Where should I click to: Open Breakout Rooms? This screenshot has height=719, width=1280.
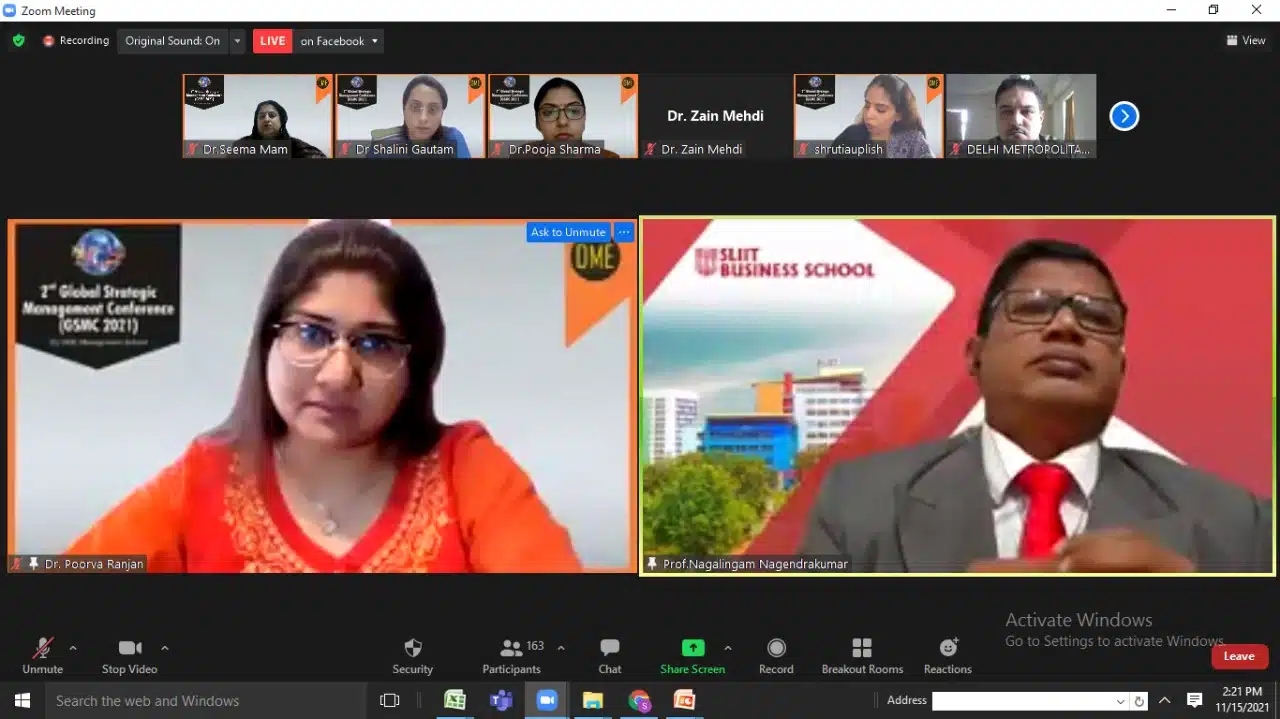[862, 655]
